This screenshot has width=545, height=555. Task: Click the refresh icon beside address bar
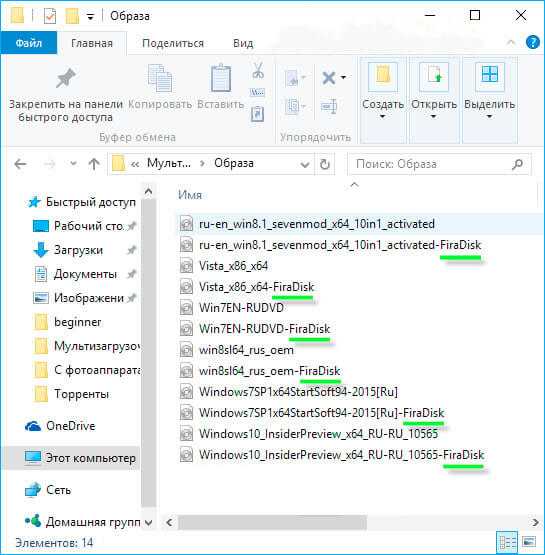click(325, 164)
